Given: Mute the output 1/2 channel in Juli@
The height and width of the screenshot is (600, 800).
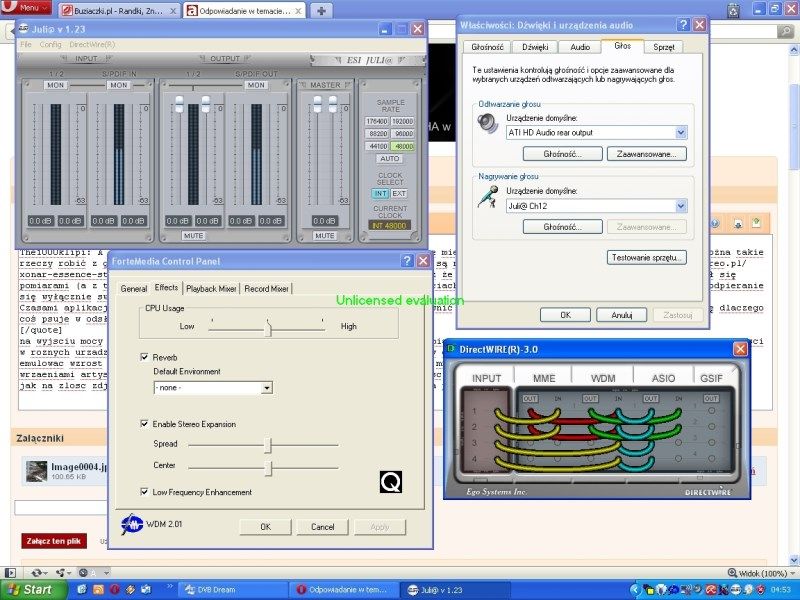Looking at the screenshot, I should pos(193,236).
